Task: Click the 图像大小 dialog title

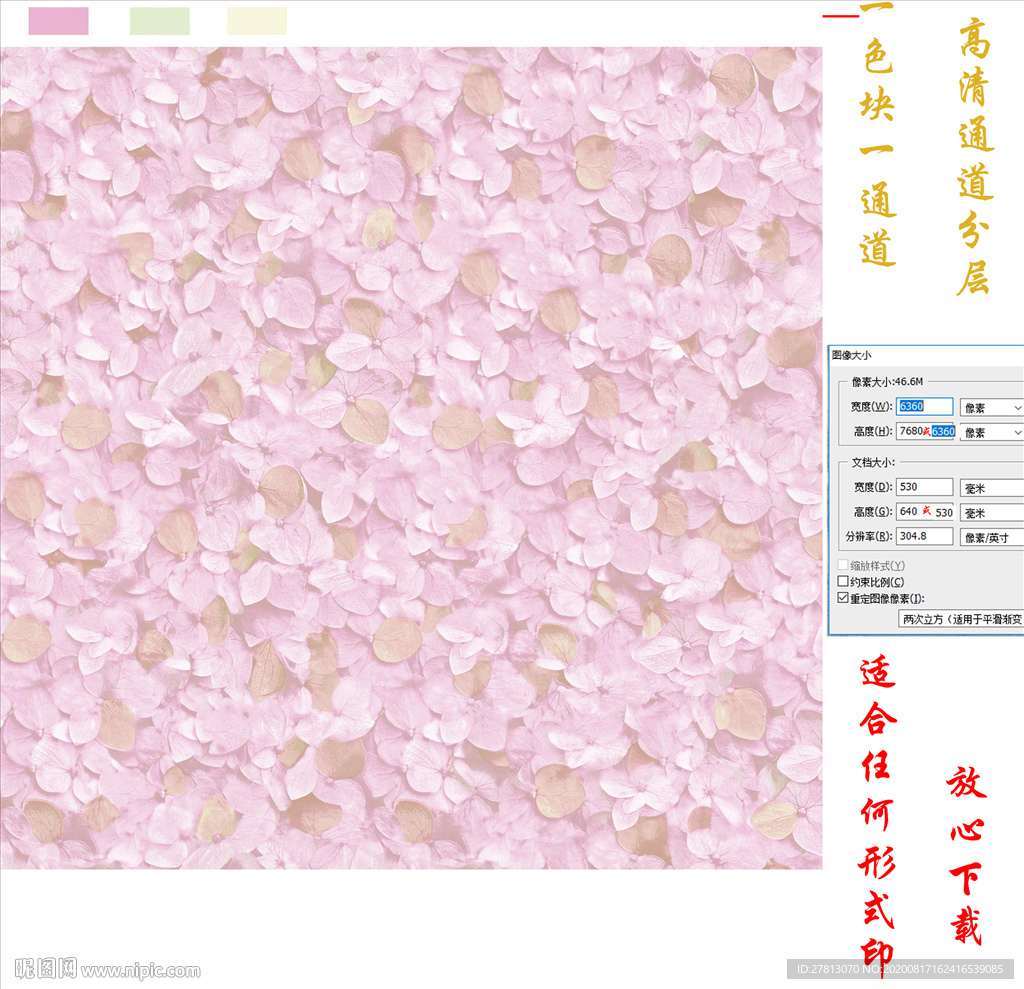Action: 852,354
